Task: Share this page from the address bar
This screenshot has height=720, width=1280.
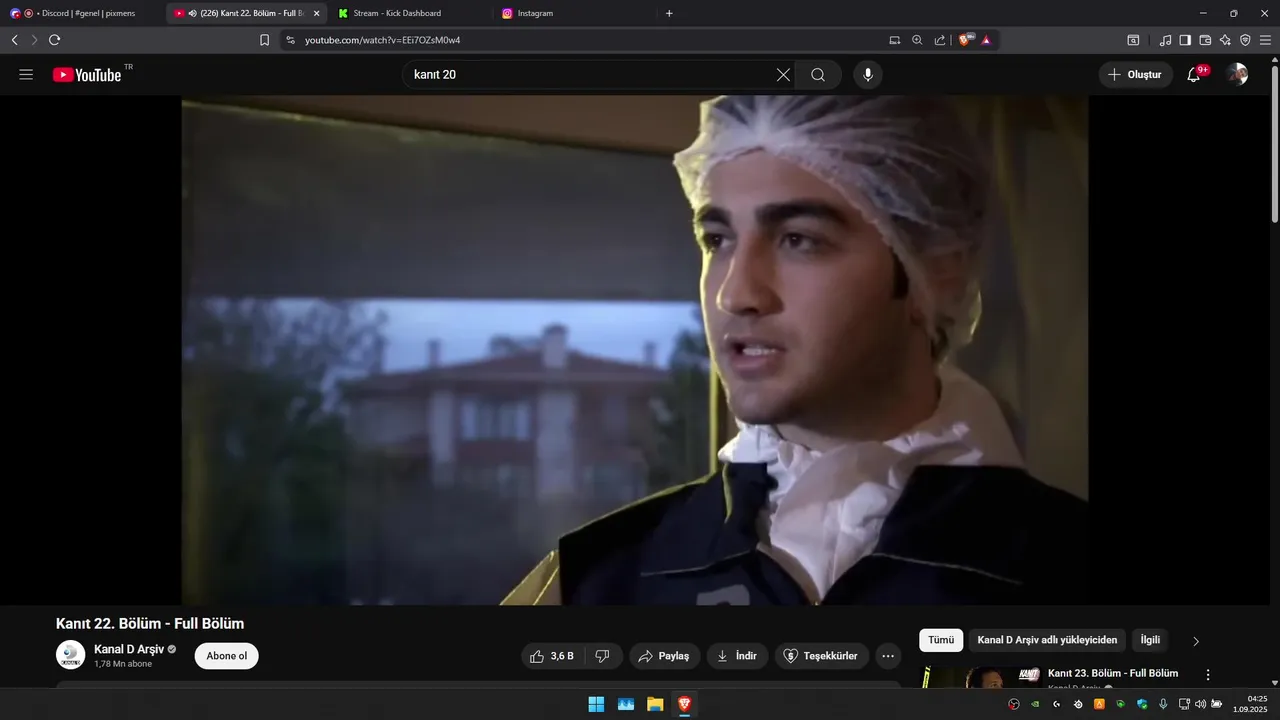Action: (x=940, y=40)
